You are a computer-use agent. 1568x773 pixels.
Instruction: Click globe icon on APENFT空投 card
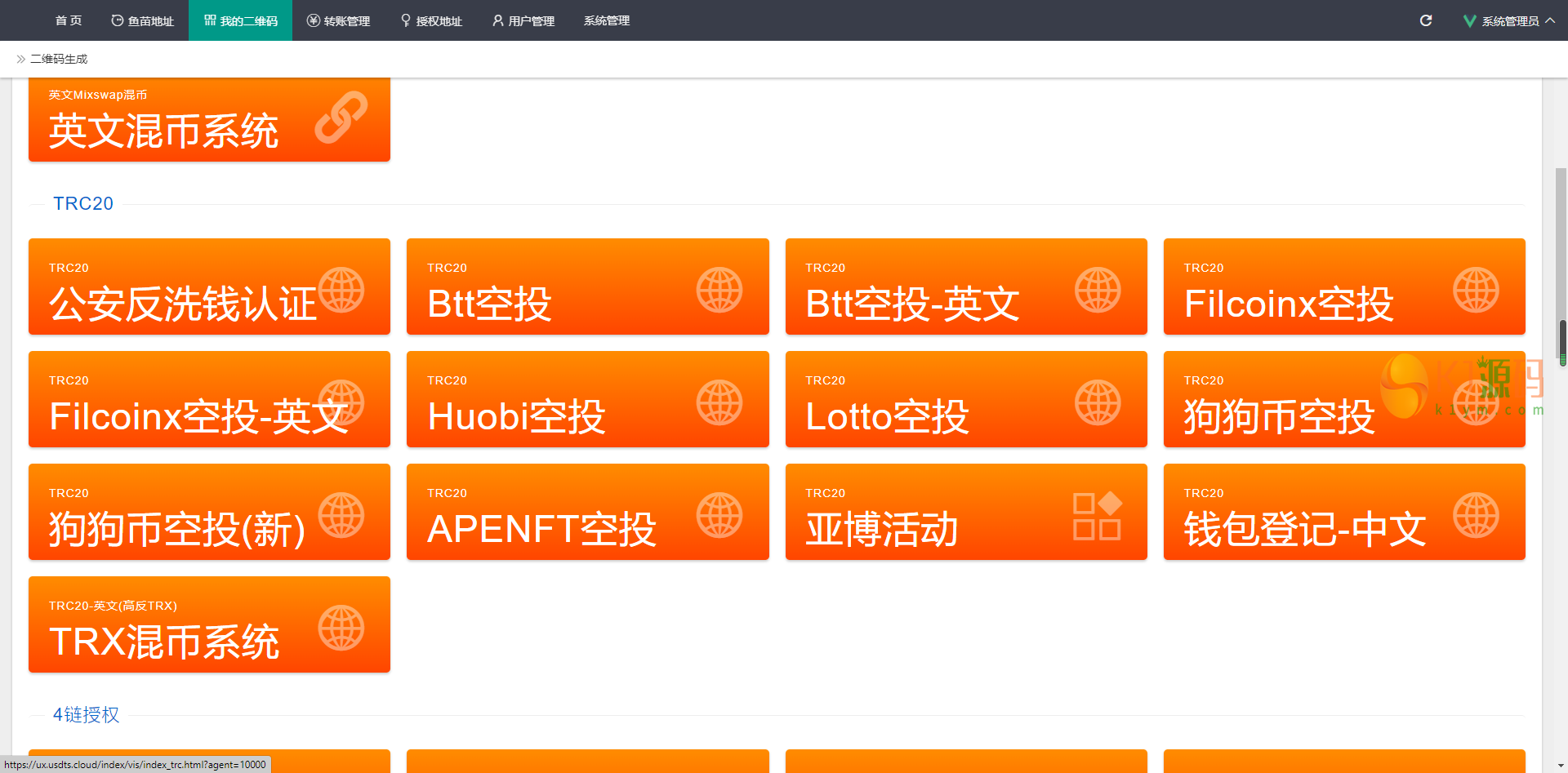[x=719, y=515]
